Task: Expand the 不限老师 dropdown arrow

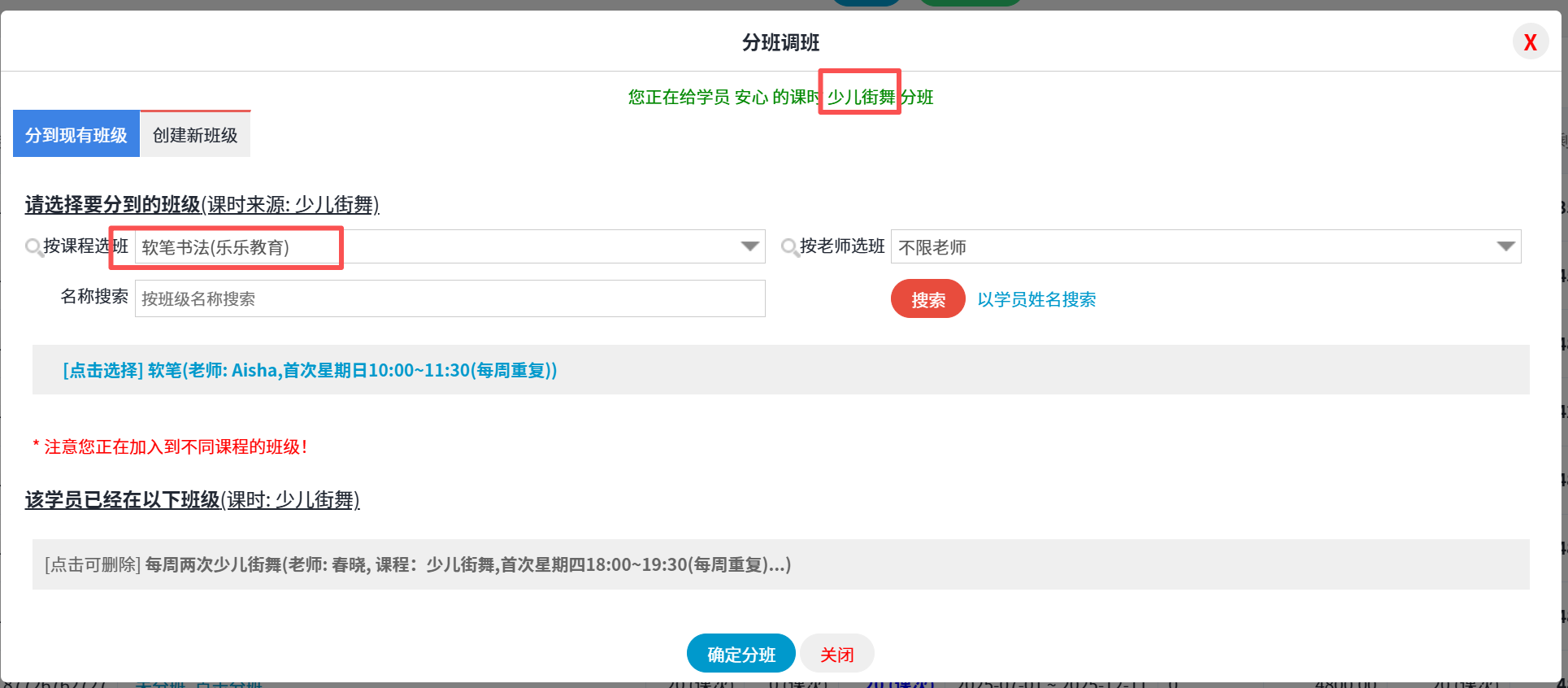Action: 1505,246
